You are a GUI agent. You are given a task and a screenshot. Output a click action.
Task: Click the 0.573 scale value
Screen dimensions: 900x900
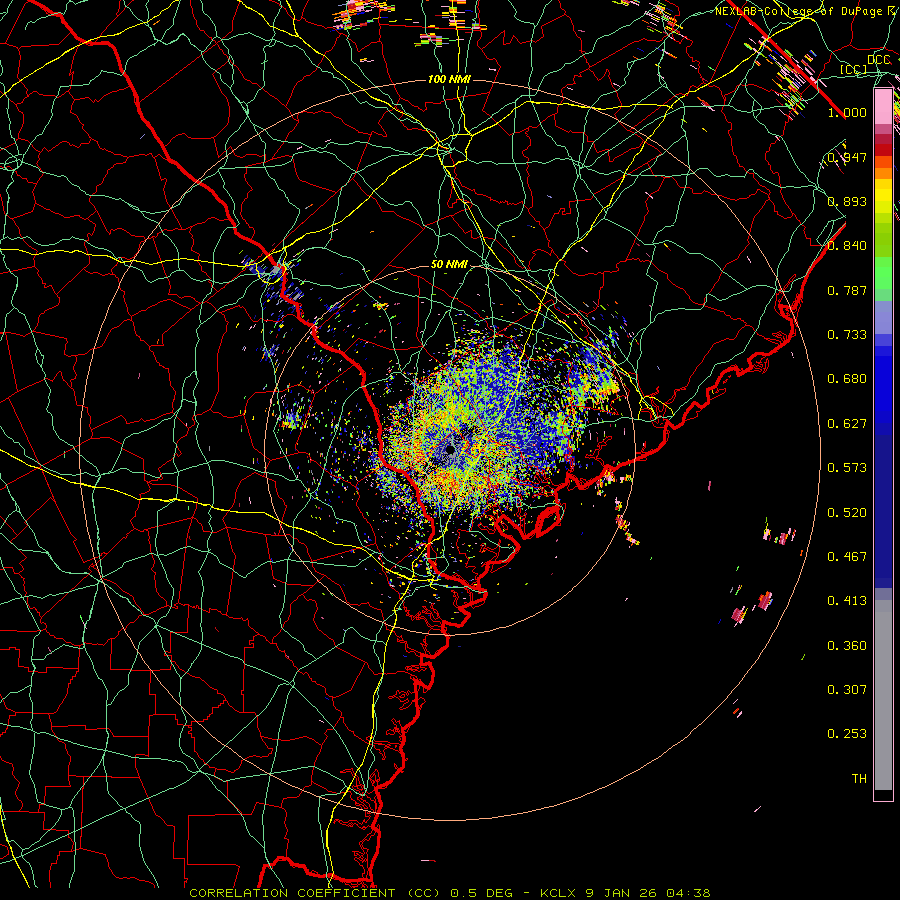coord(847,468)
